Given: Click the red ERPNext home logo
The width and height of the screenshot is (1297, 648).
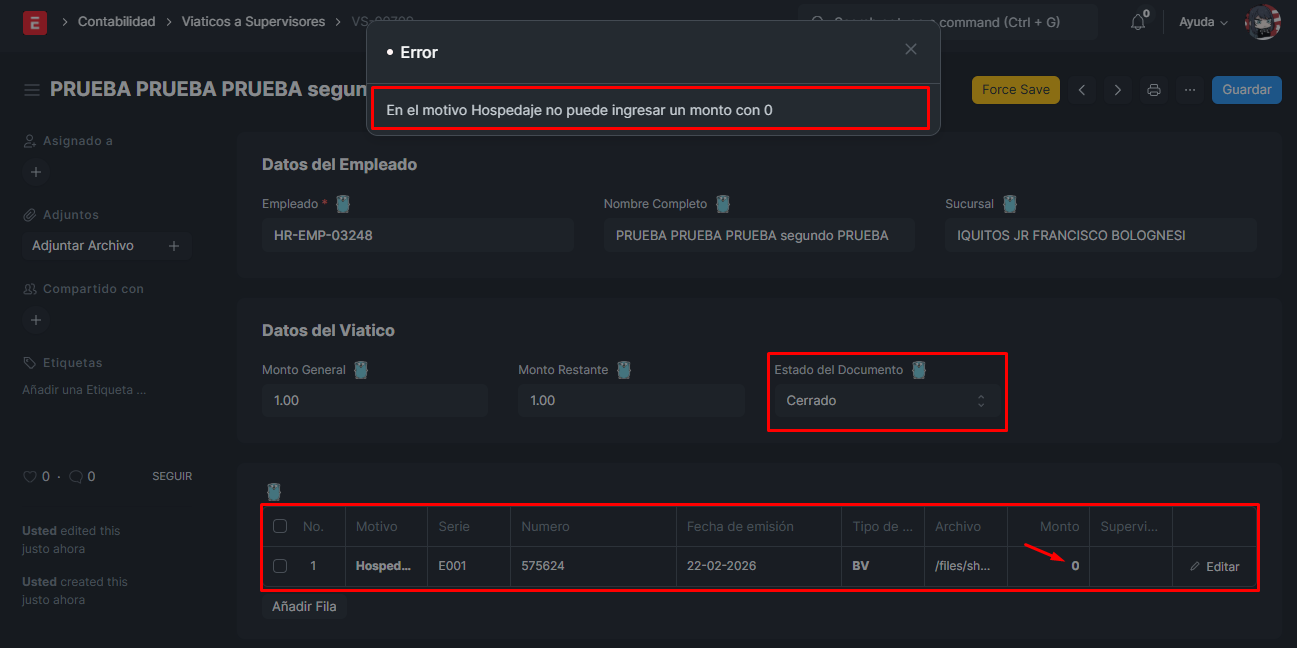Looking at the screenshot, I should click(35, 22).
